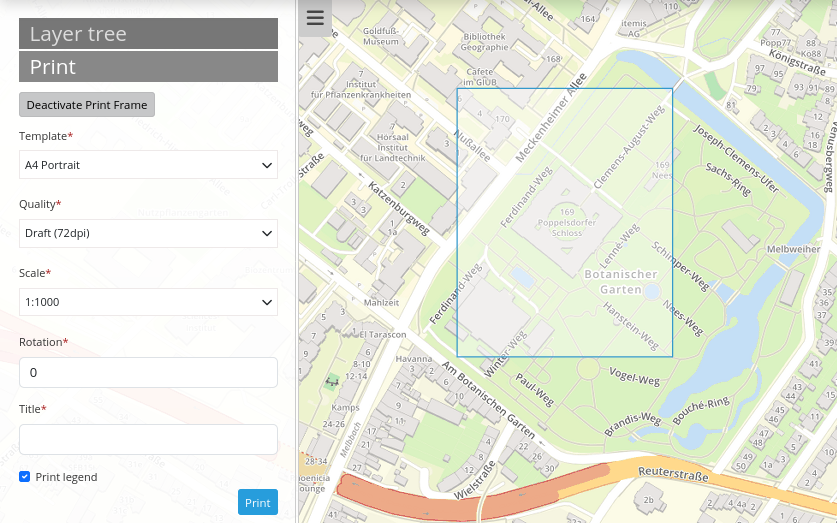Toggle the Print legend checkbox
This screenshot has height=523, width=837.
click(25, 477)
